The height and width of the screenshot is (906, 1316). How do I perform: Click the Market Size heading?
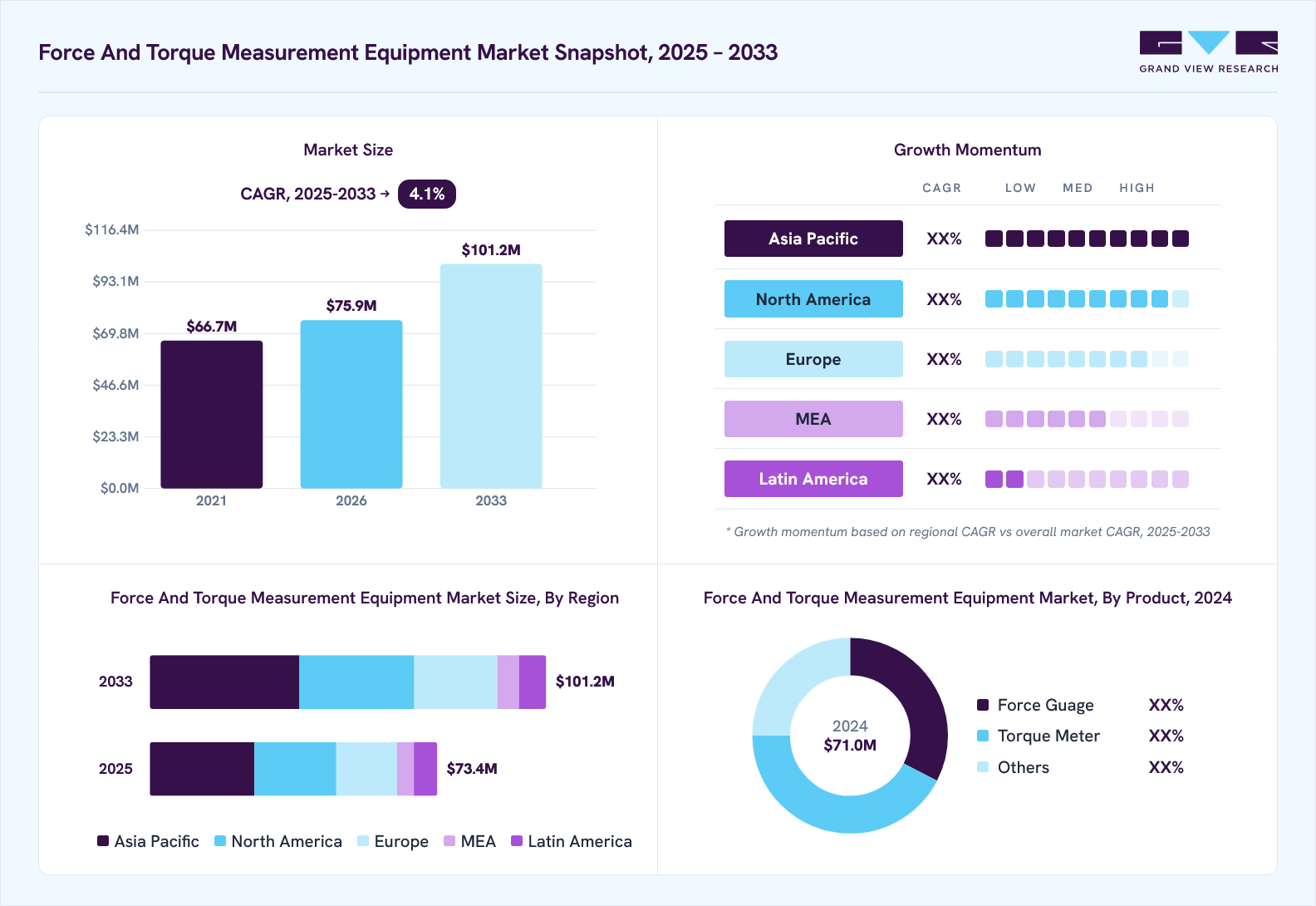pos(348,150)
